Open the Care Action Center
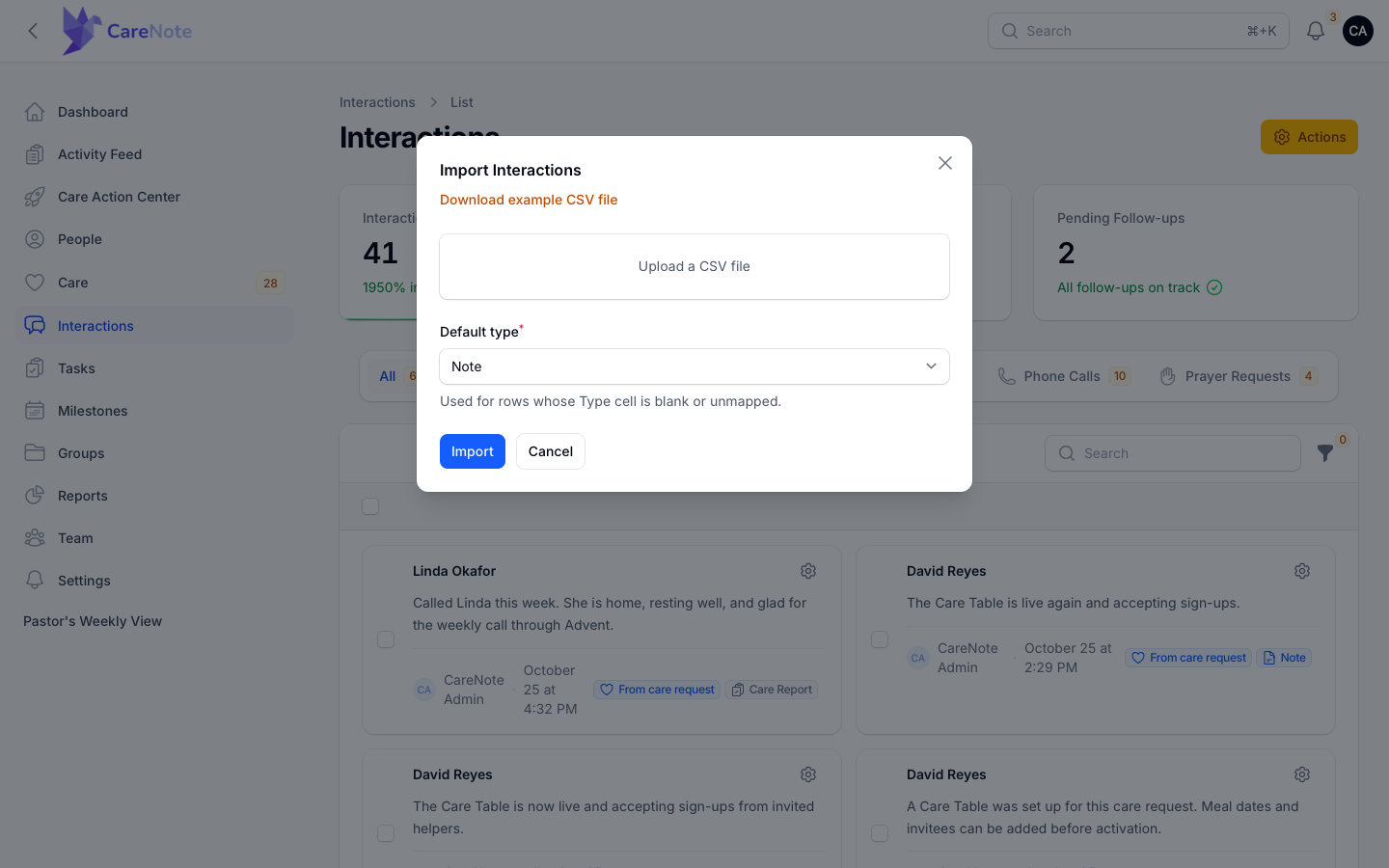 coord(154,197)
